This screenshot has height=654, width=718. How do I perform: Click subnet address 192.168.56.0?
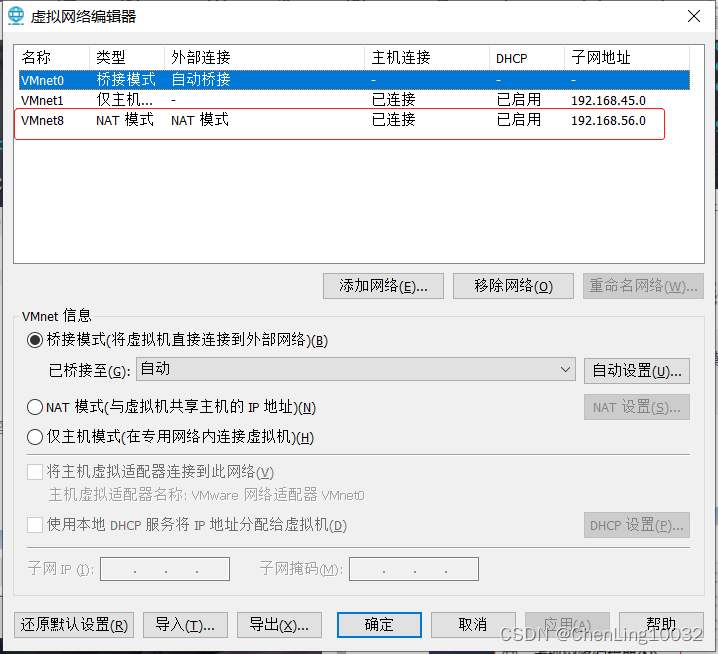(608, 120)
